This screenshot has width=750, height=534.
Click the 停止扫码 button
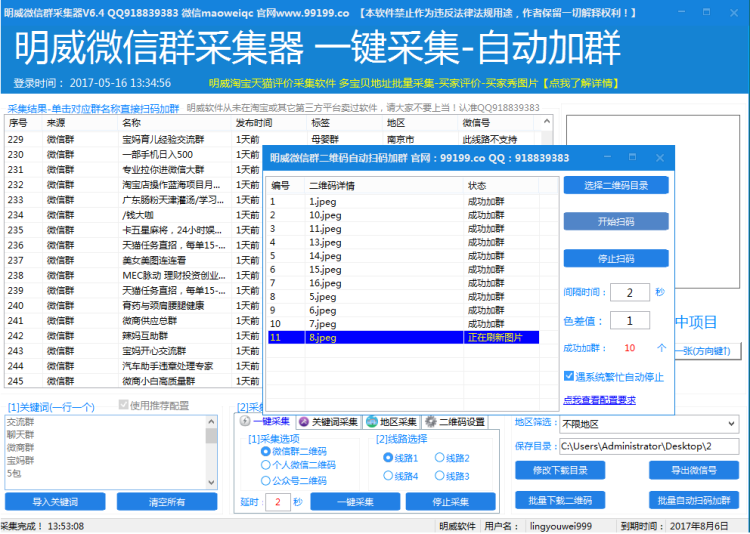616,258
